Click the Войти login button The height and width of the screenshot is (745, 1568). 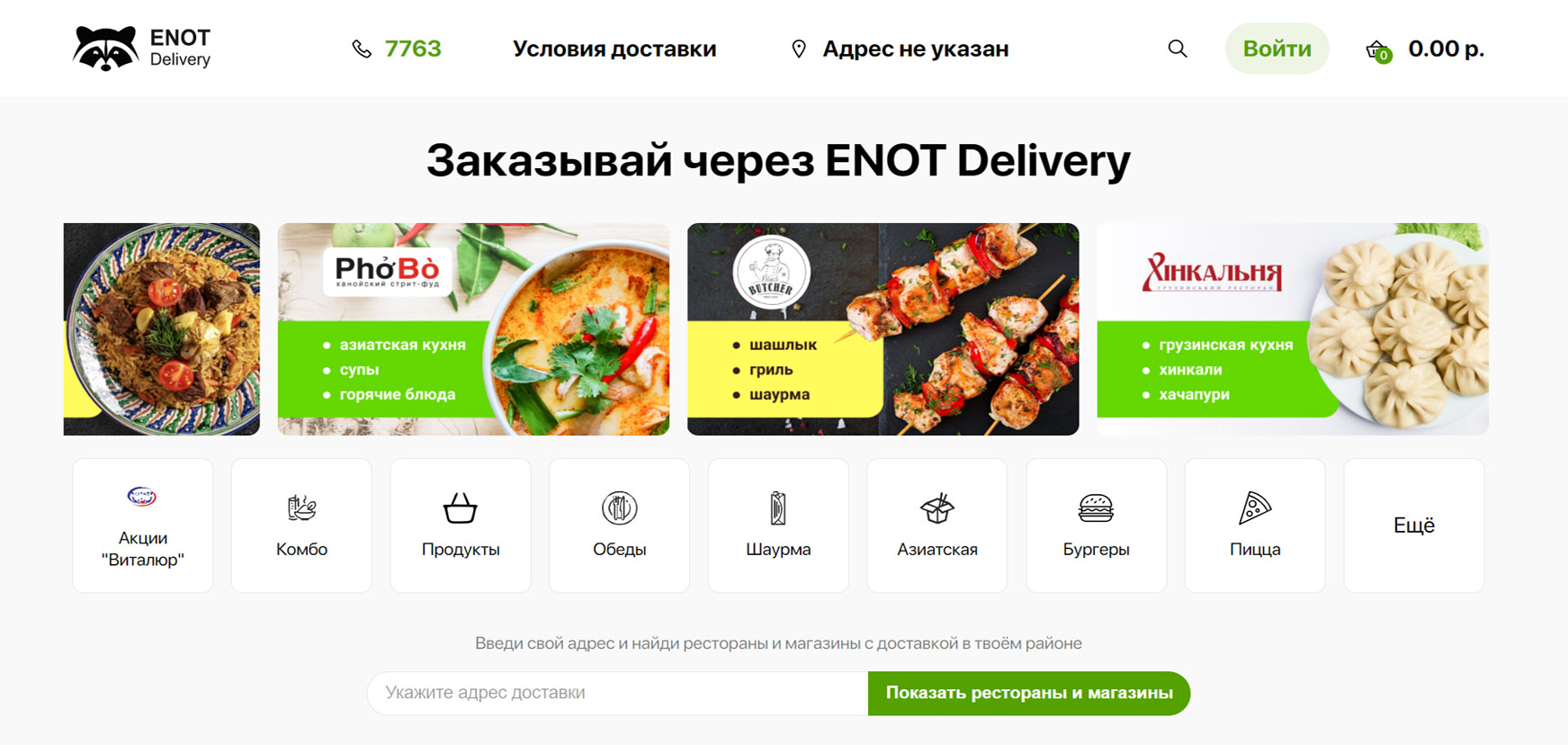click(1277, 49)
